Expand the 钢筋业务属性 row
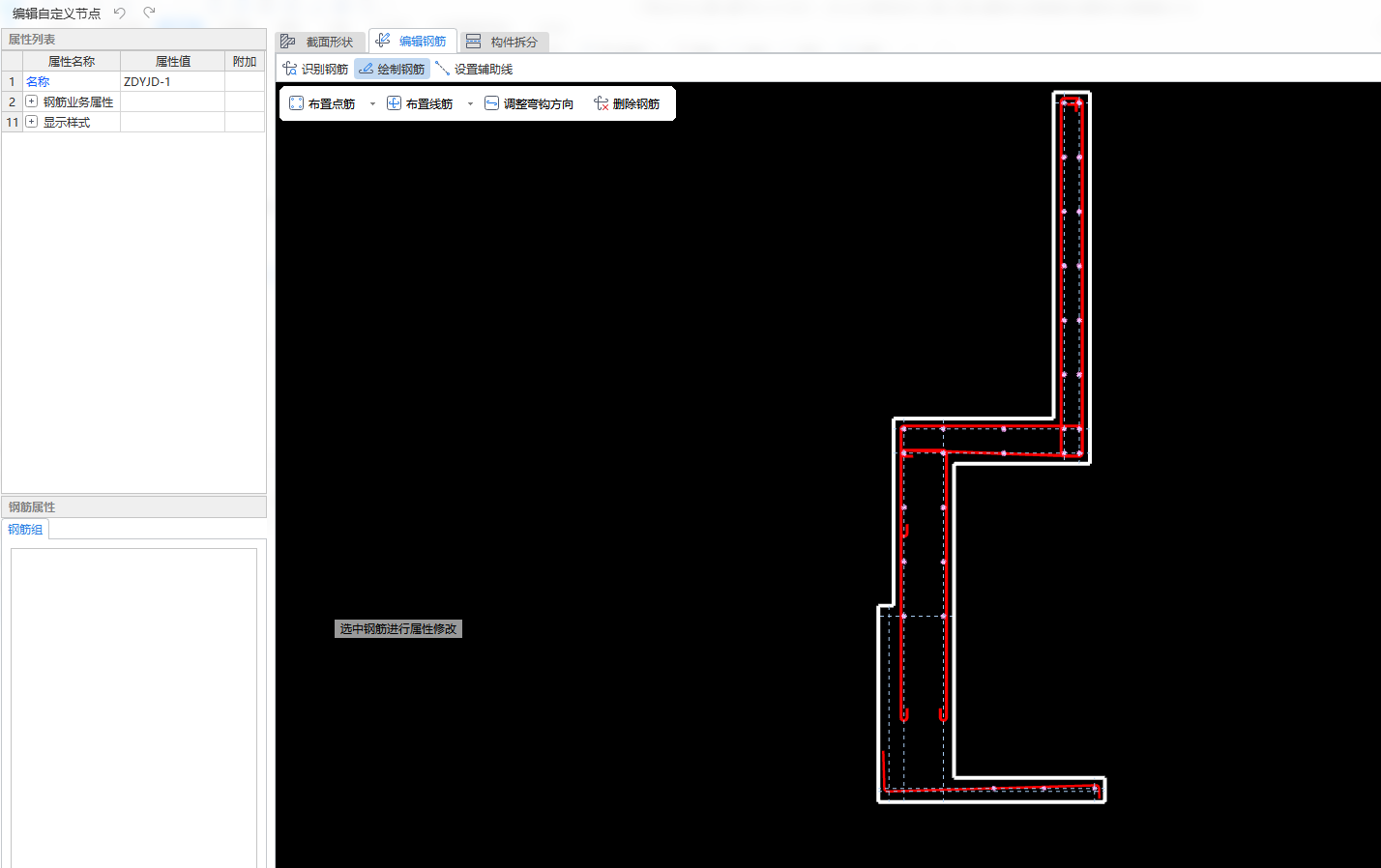Screen dimensions: 1381x868 coord(31,101)
